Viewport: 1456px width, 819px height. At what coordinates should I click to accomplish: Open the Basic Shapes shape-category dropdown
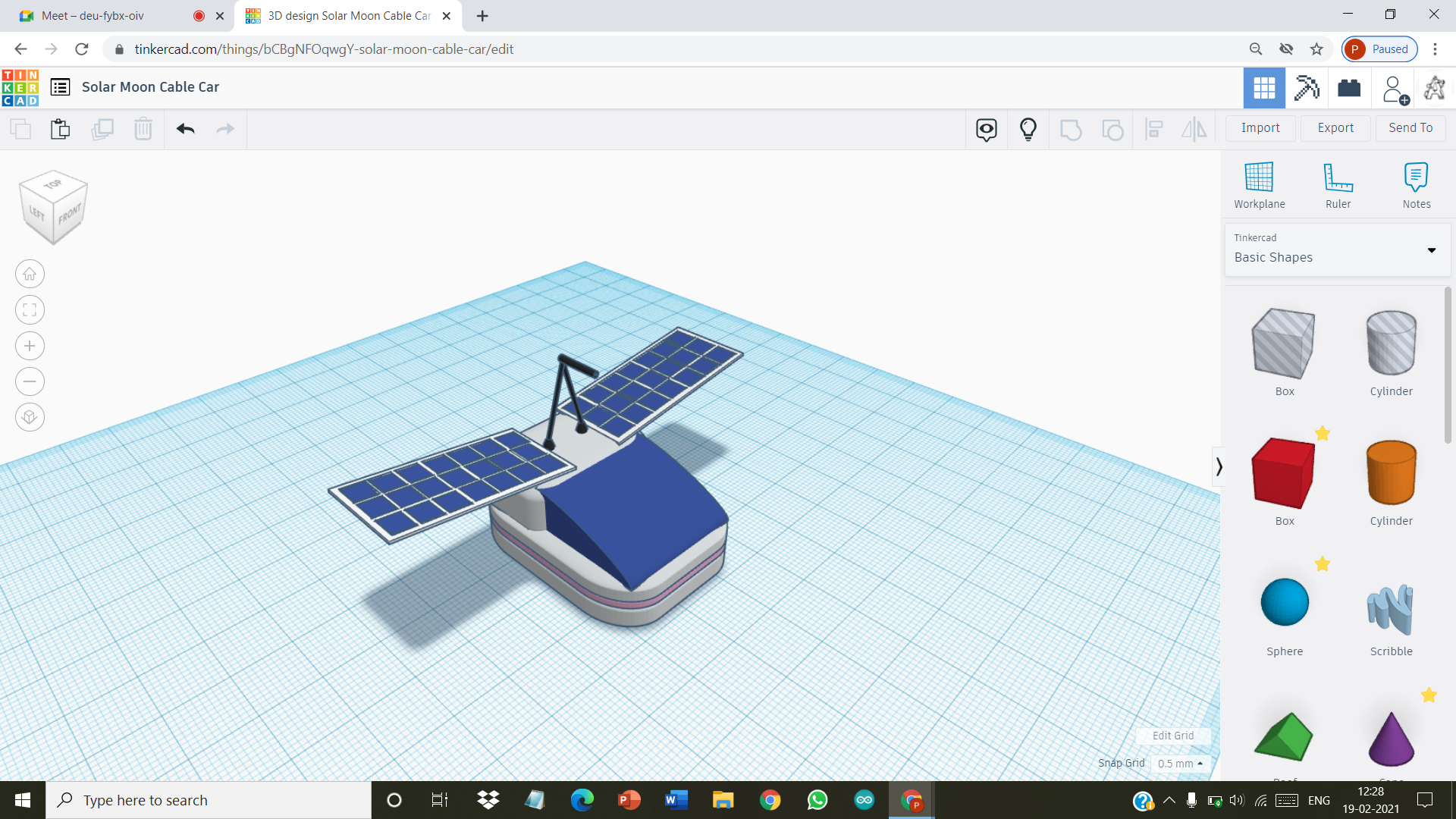coord(1432,250)
